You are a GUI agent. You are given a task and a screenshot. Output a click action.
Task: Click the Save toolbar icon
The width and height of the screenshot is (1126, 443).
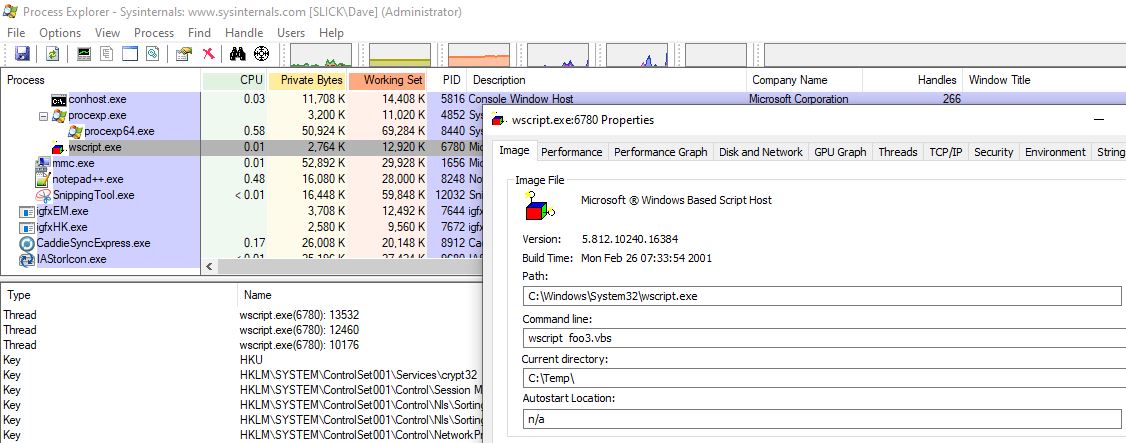pyautogui.click(x=22, y=54)
